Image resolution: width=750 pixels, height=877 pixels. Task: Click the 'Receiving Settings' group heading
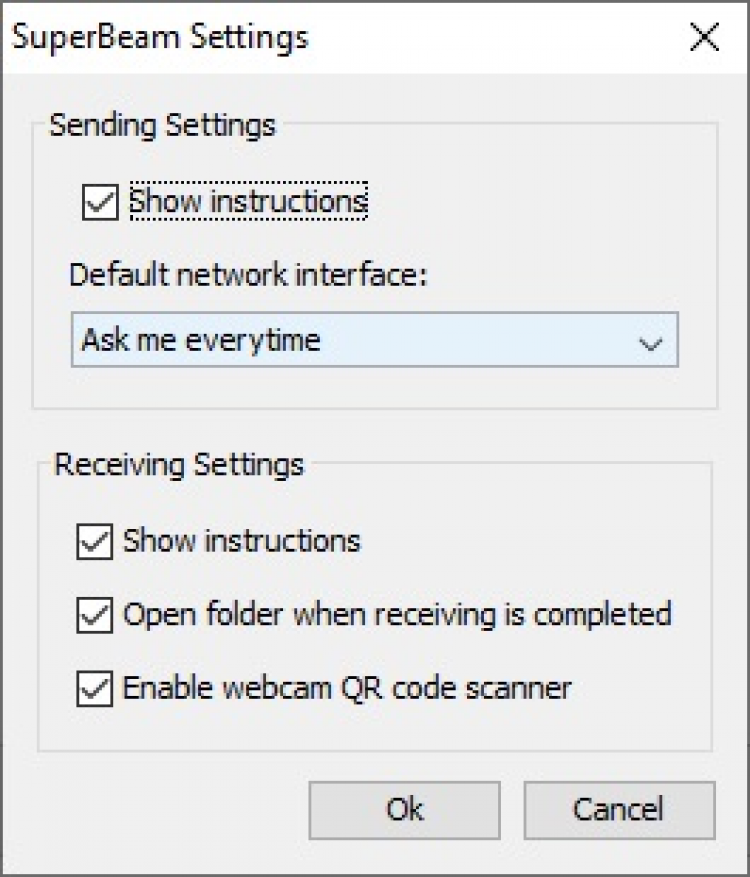coord(178,465)
